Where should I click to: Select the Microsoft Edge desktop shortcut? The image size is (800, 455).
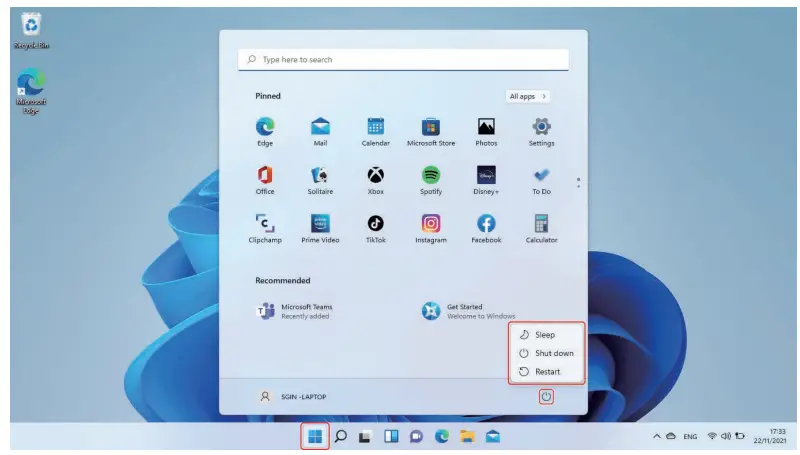click(x=31, y=91)
